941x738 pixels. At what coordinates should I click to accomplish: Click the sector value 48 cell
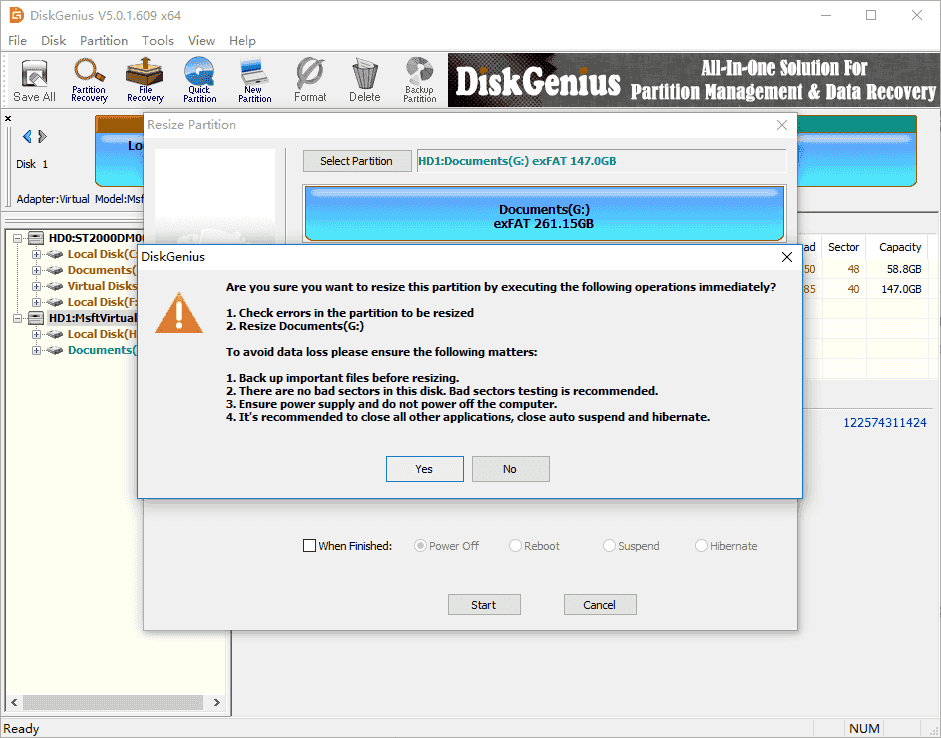(844, 269)
